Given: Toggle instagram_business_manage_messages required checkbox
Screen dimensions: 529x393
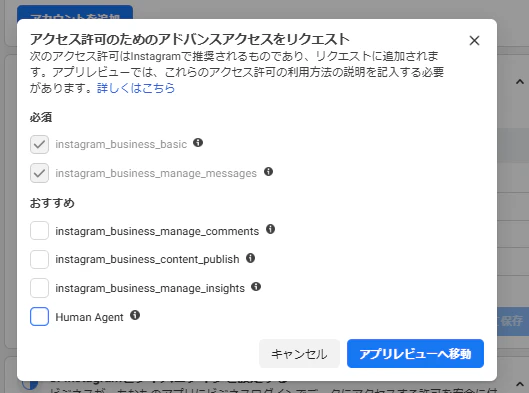Looking at the screenshot, I should (39, 173).
